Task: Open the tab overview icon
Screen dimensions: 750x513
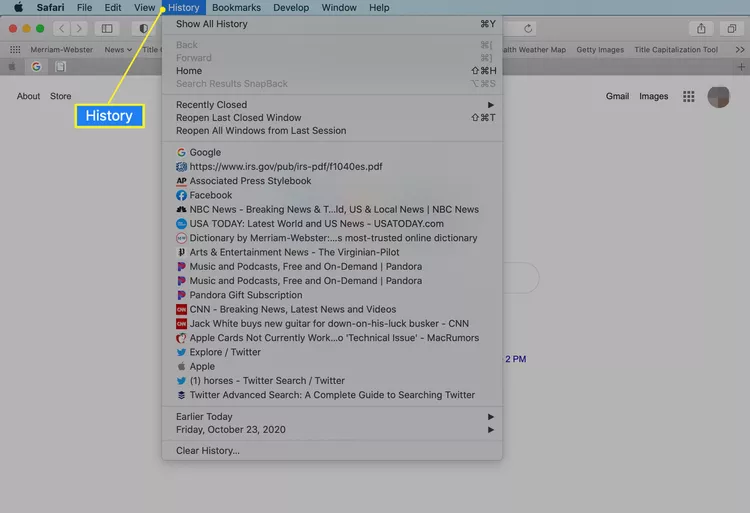Action: click(x=731, y=29)
